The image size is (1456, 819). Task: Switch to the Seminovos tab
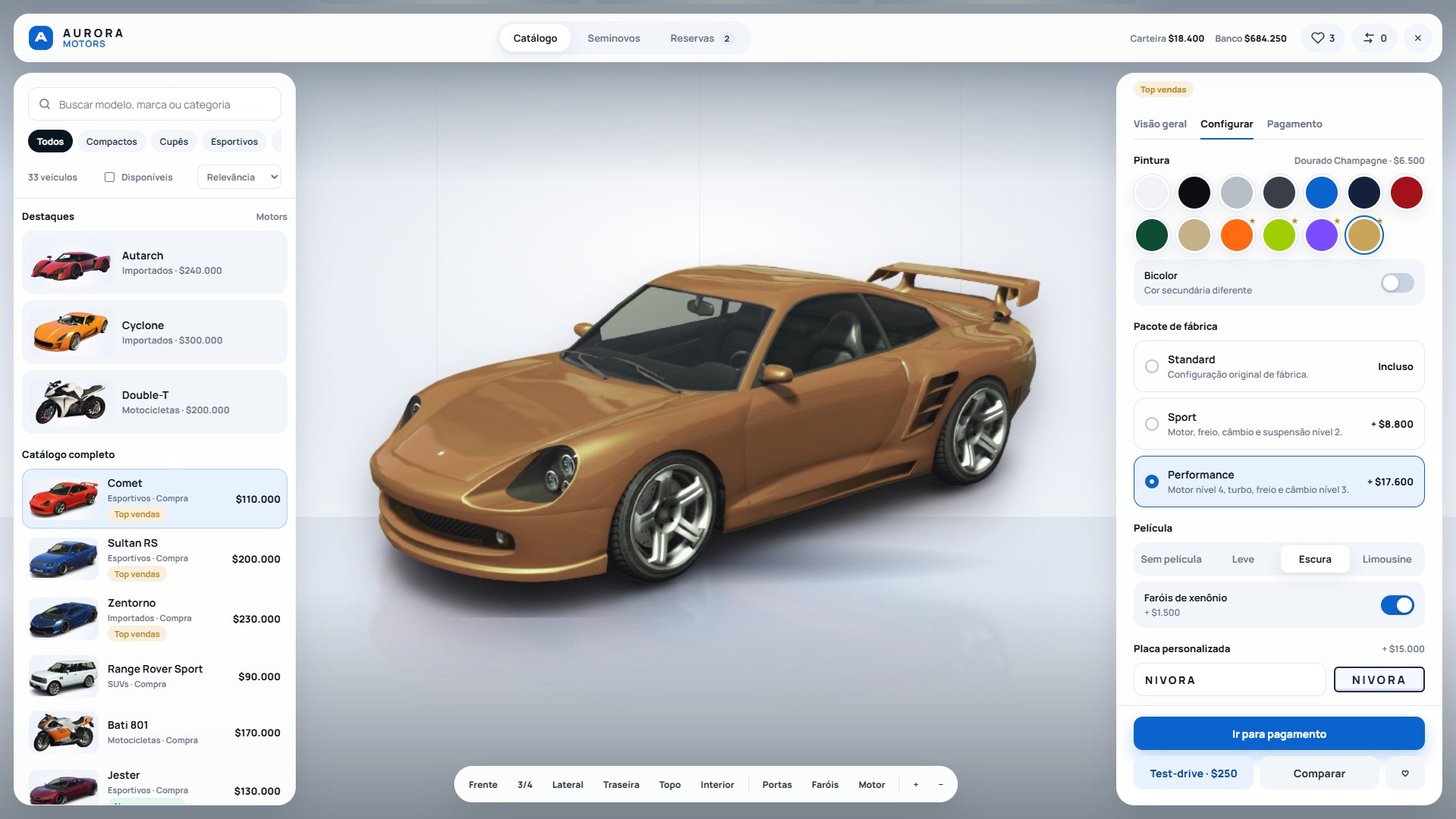613,38
